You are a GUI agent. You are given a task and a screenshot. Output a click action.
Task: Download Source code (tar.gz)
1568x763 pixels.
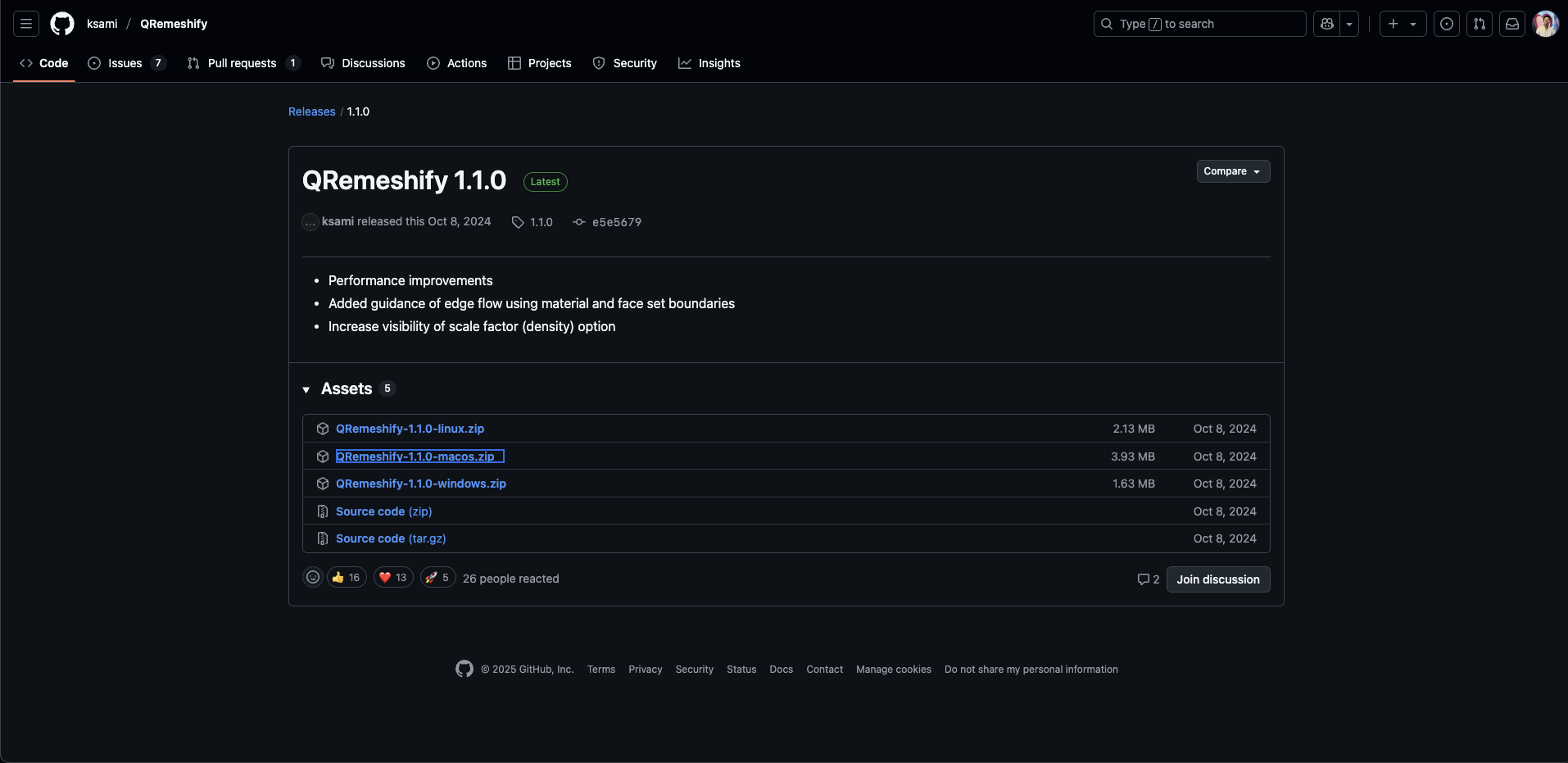point(391,538)
